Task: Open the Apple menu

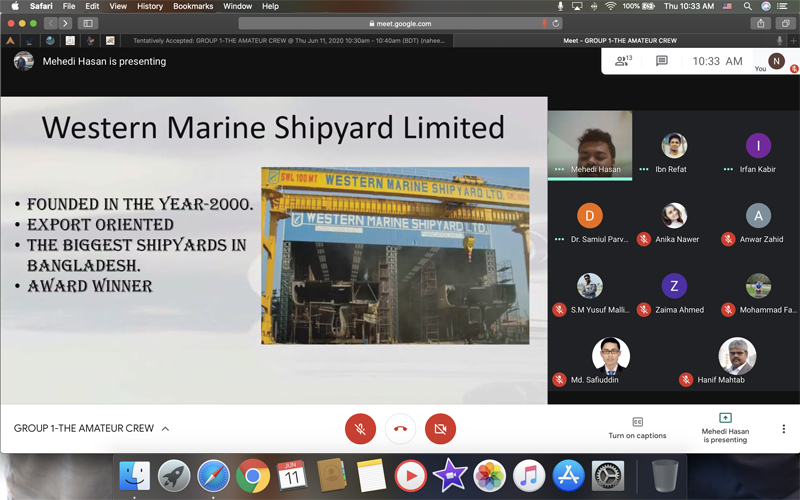Action: [15, 6]
